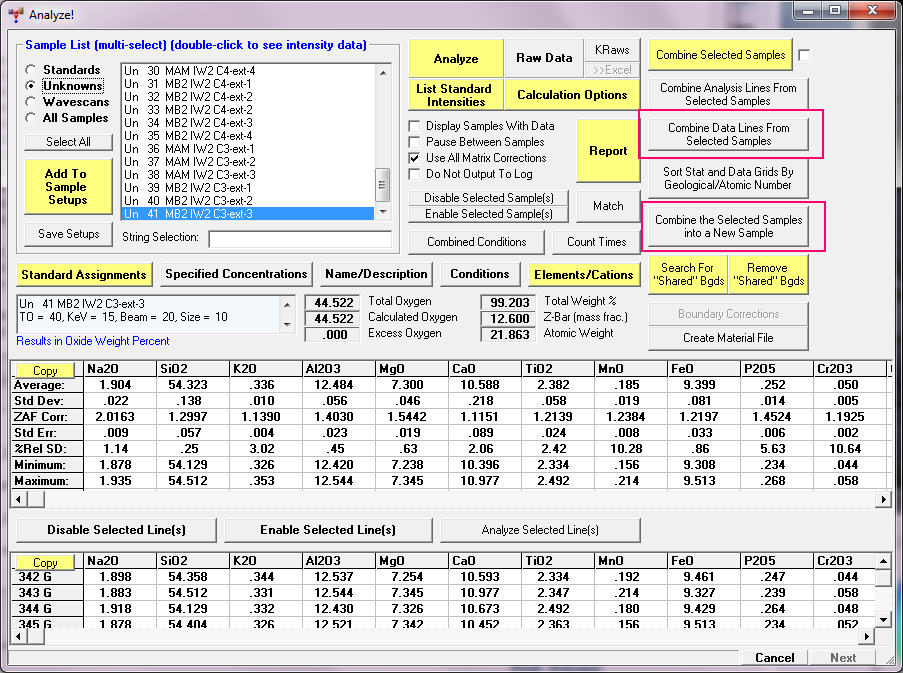
Task: Open Calculation Options
Action: pyautogui.click(x=572, y=95)
